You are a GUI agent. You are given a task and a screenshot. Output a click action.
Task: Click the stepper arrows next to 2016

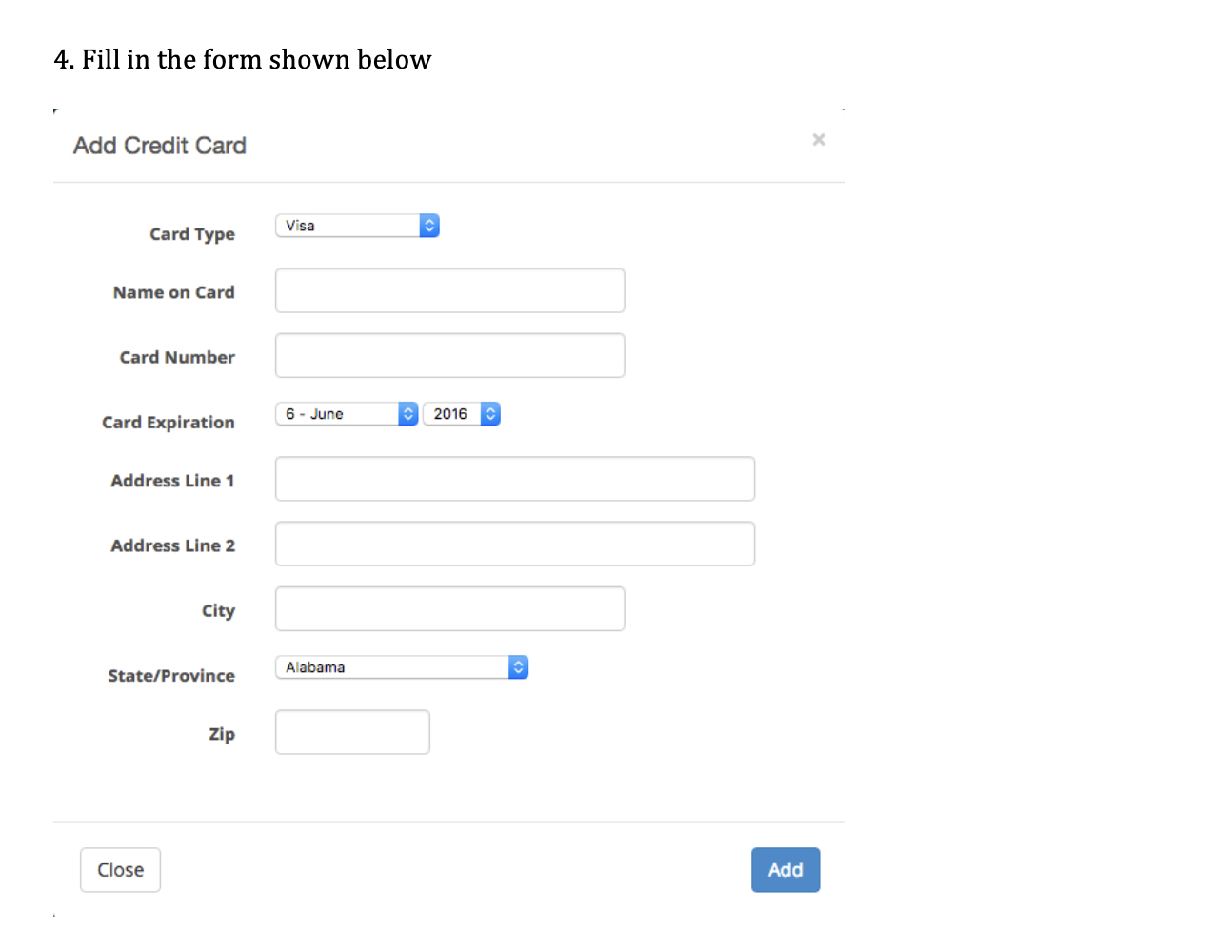tap(489, 413)
